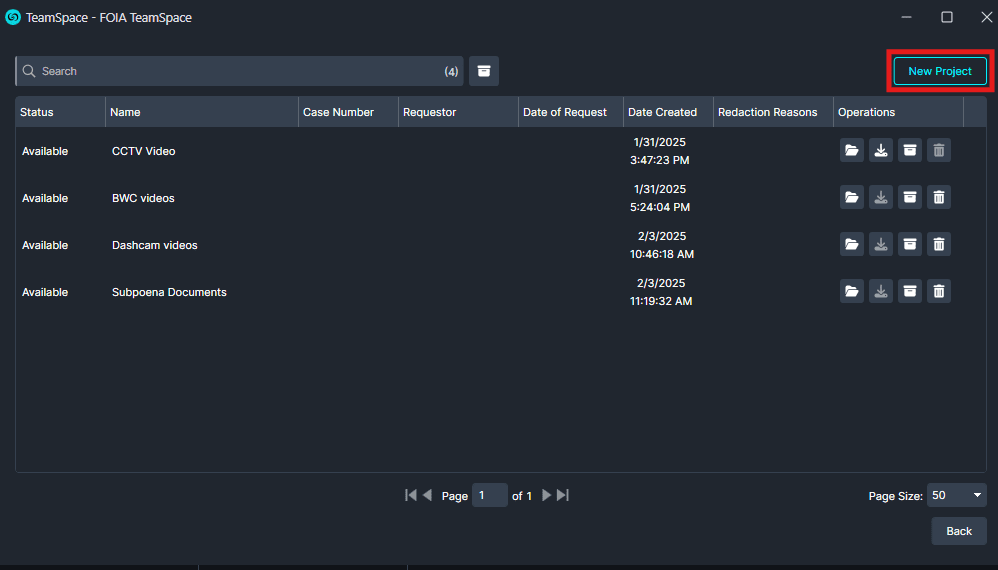The width and height of the screenshot is (998, 570).
Task: Go to the next page
Action: [546, 495]
